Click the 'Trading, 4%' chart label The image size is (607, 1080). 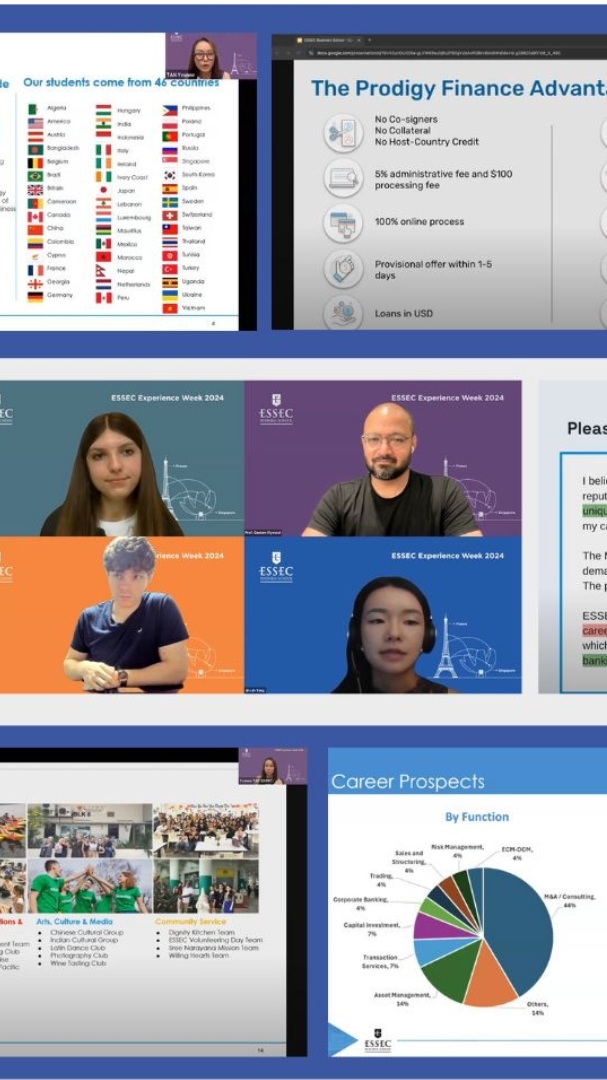[x=382, y=880]
